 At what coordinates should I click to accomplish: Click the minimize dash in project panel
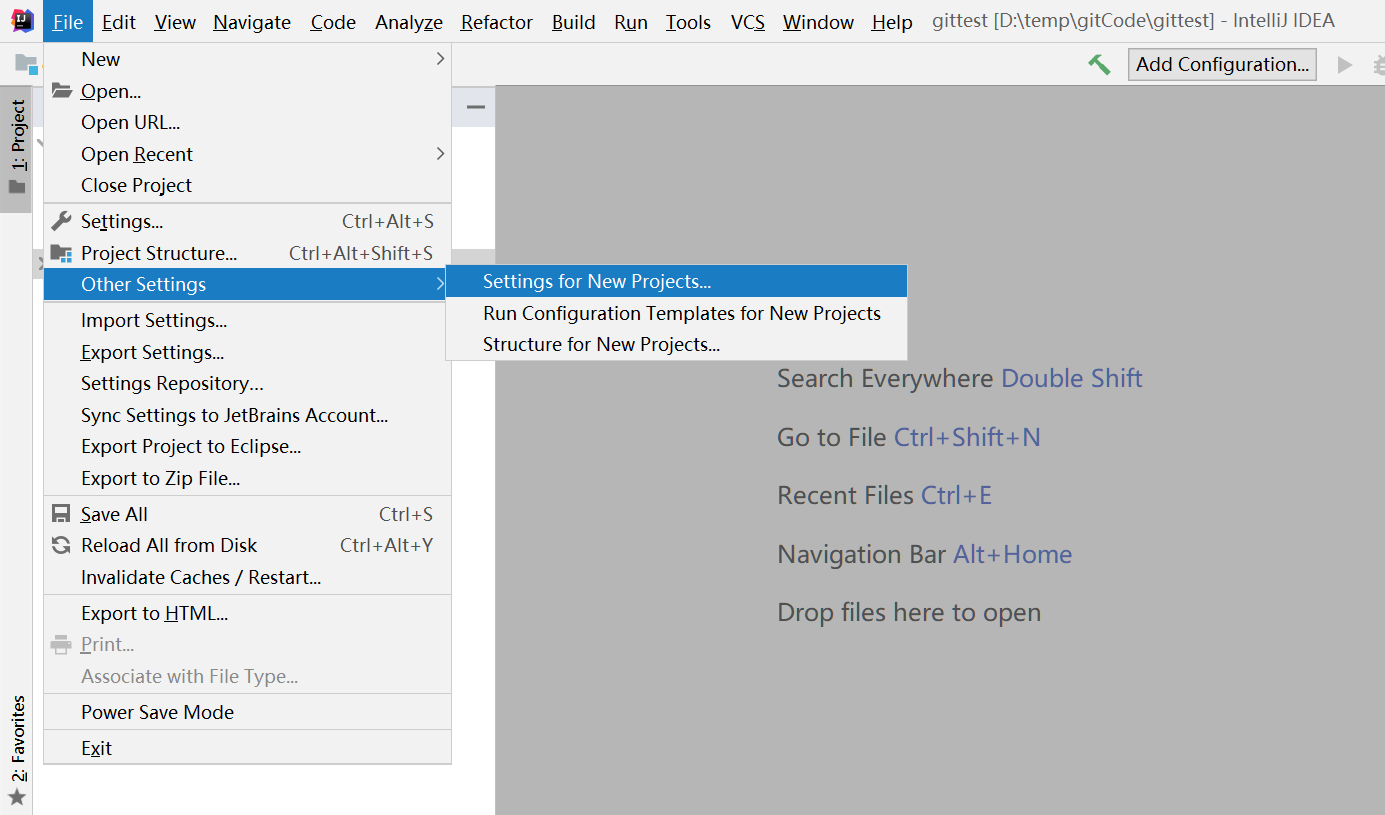pyautogui.click(x=476, y=107)
